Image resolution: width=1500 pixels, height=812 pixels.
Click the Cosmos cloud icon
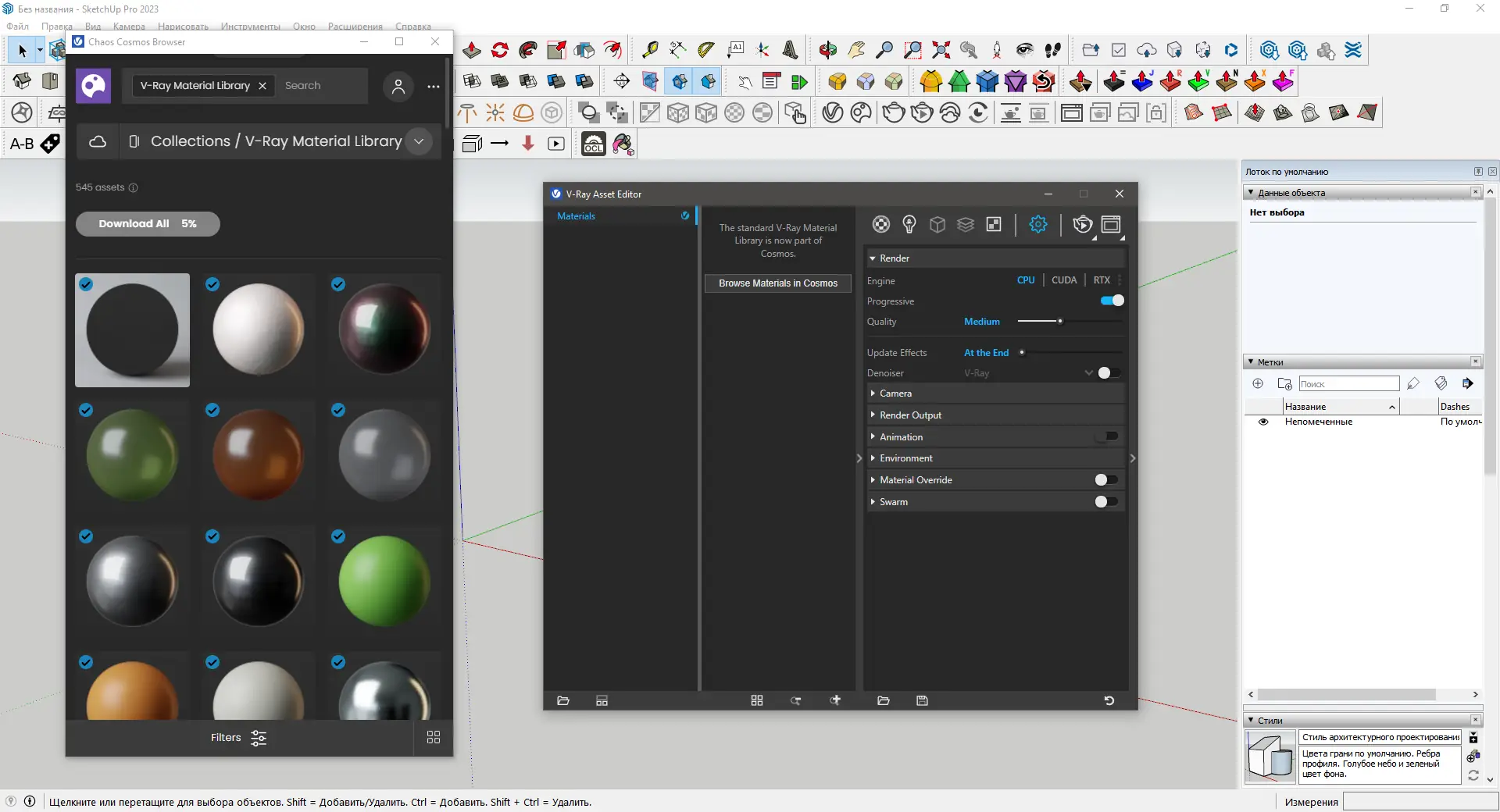(98, 141)
